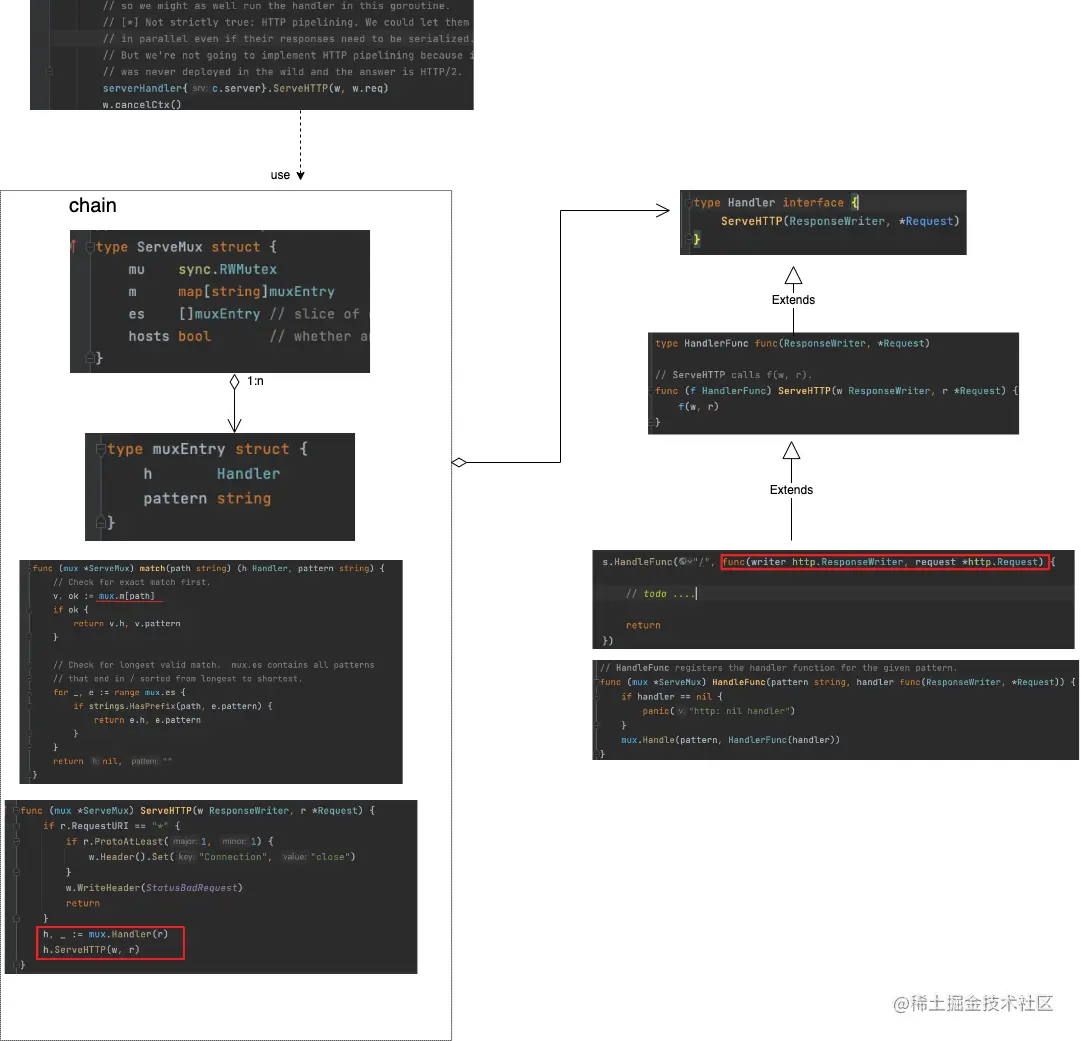The width and height of the screenshot is (1081, 1041).
Task: Click the anonymous 'func(writer http.ResponseWriter' signature
Action: coord(883,562)
